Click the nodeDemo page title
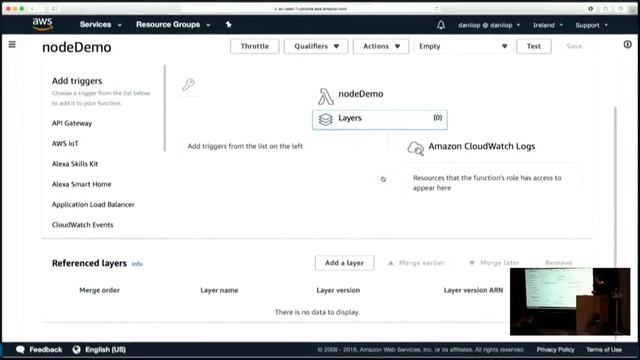Viewport: 640px width, 360px height. tap(77, 47)
